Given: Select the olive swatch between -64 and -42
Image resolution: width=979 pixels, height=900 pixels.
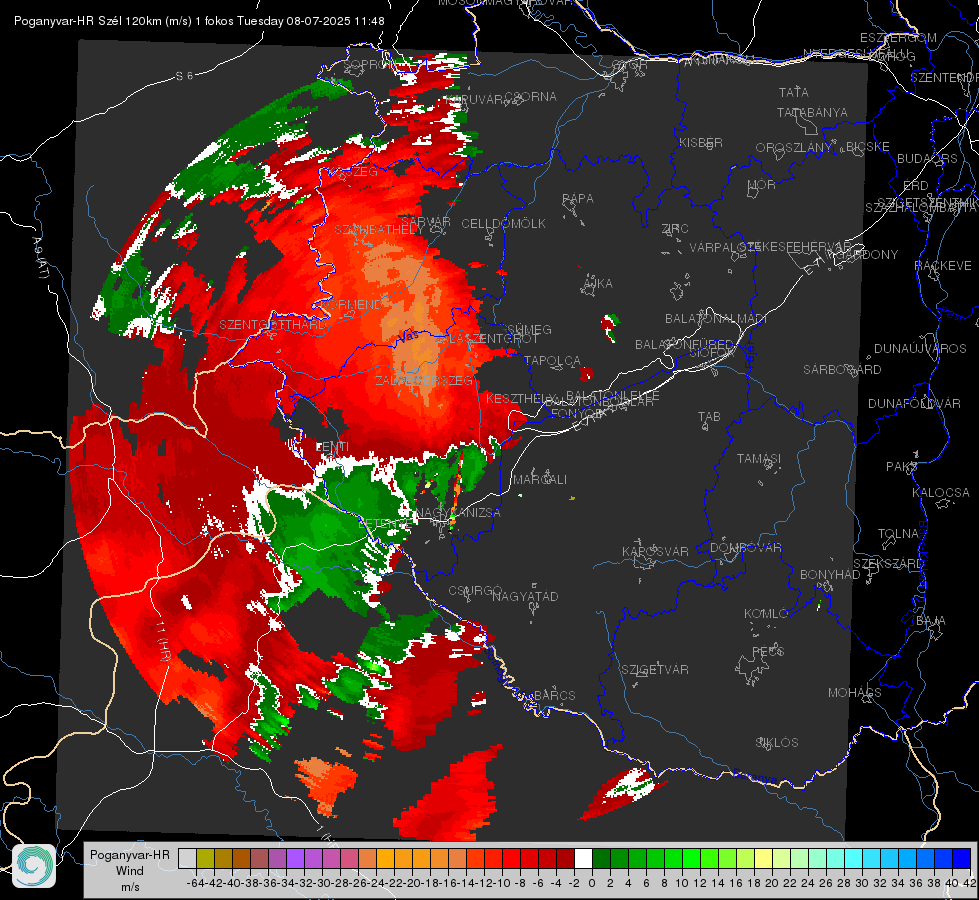Looking at the screenshot, I should click(205, 859).
